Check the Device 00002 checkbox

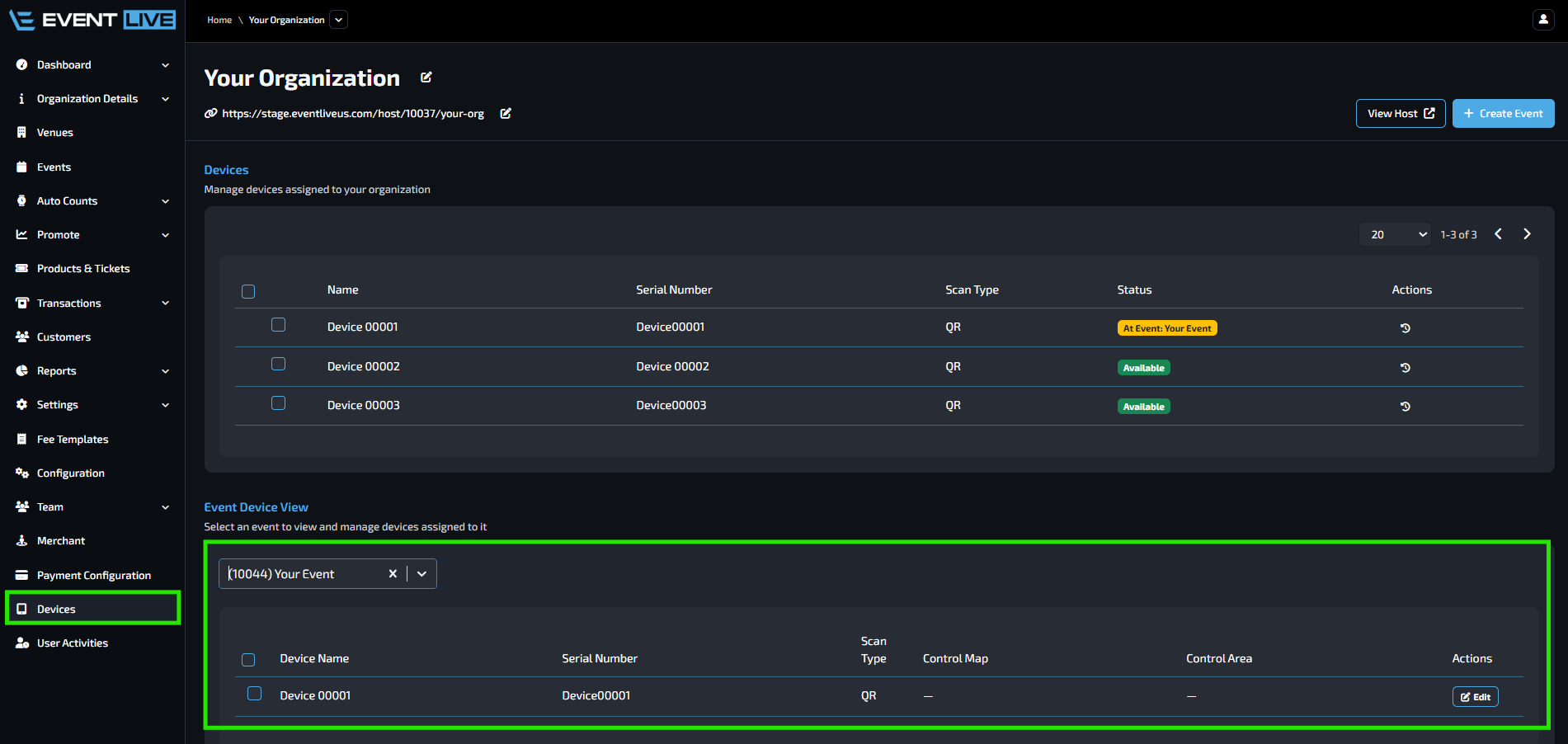point(279,364)
